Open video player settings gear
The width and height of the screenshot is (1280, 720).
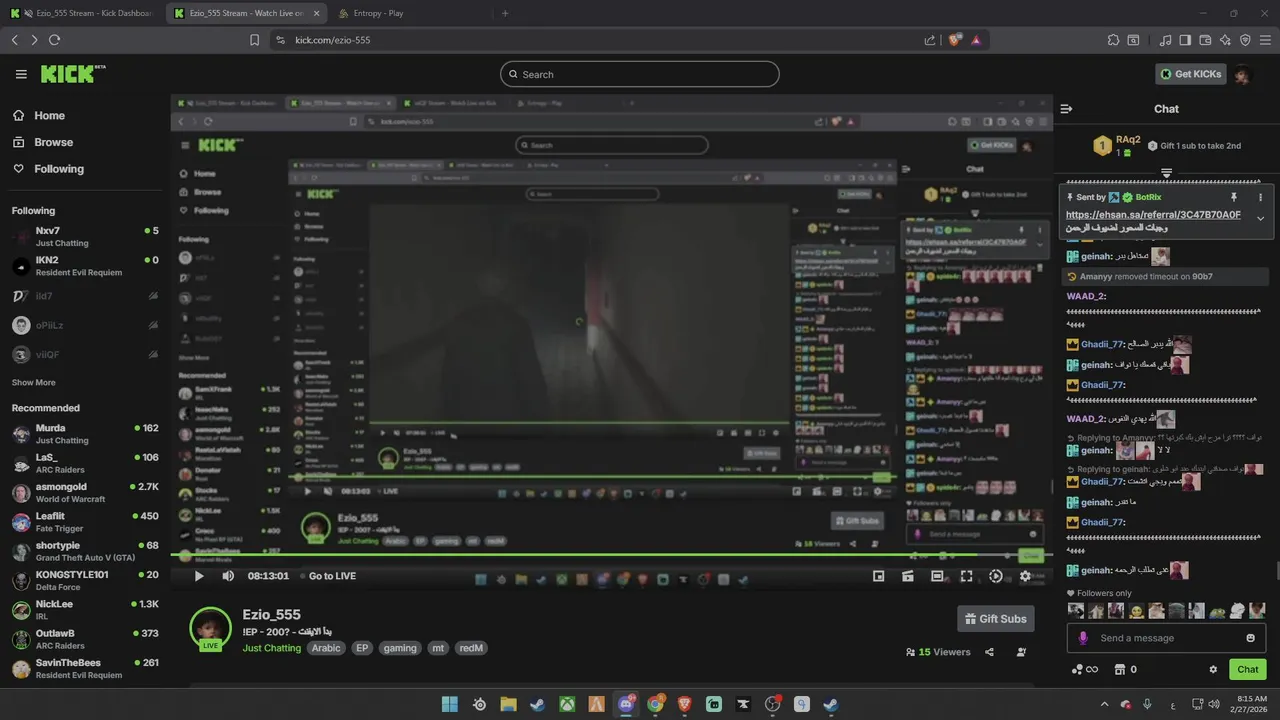point(1025,576)
